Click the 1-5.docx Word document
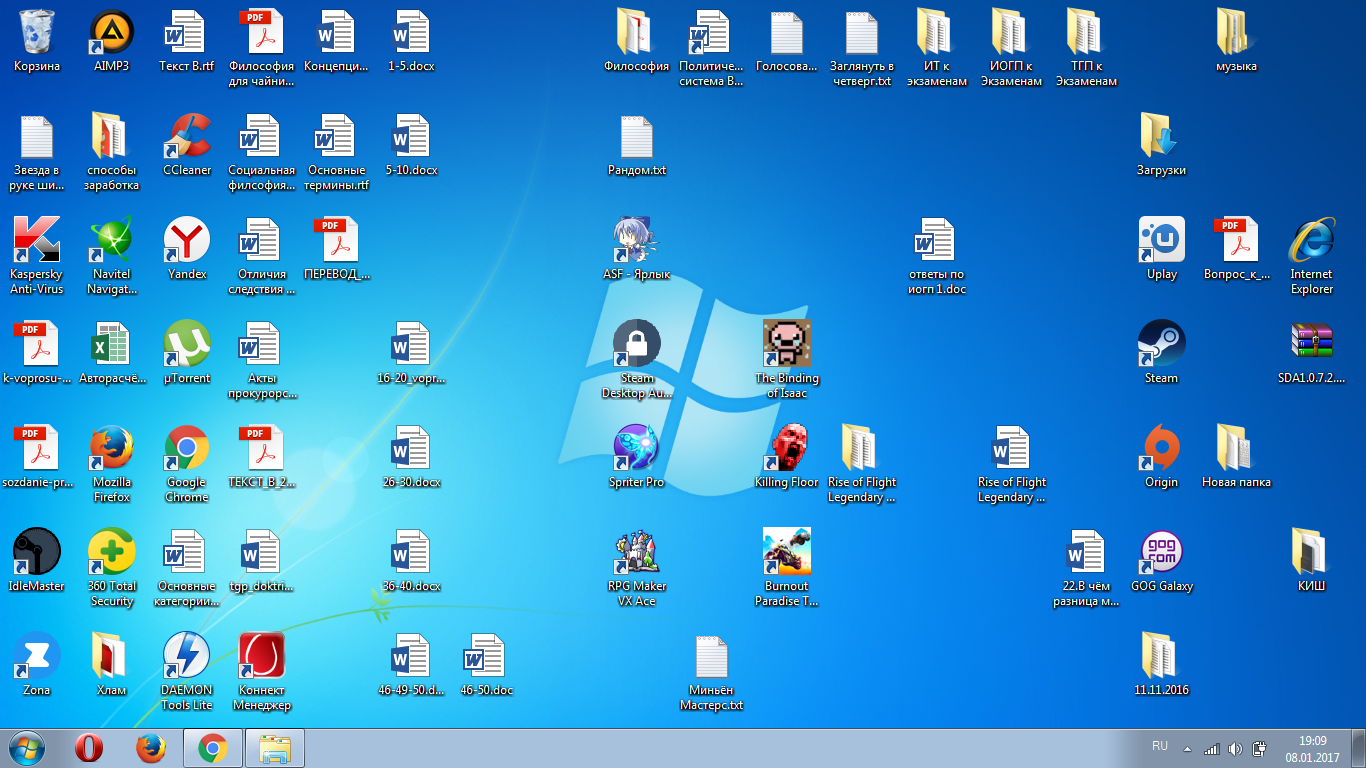 [412, 33]
